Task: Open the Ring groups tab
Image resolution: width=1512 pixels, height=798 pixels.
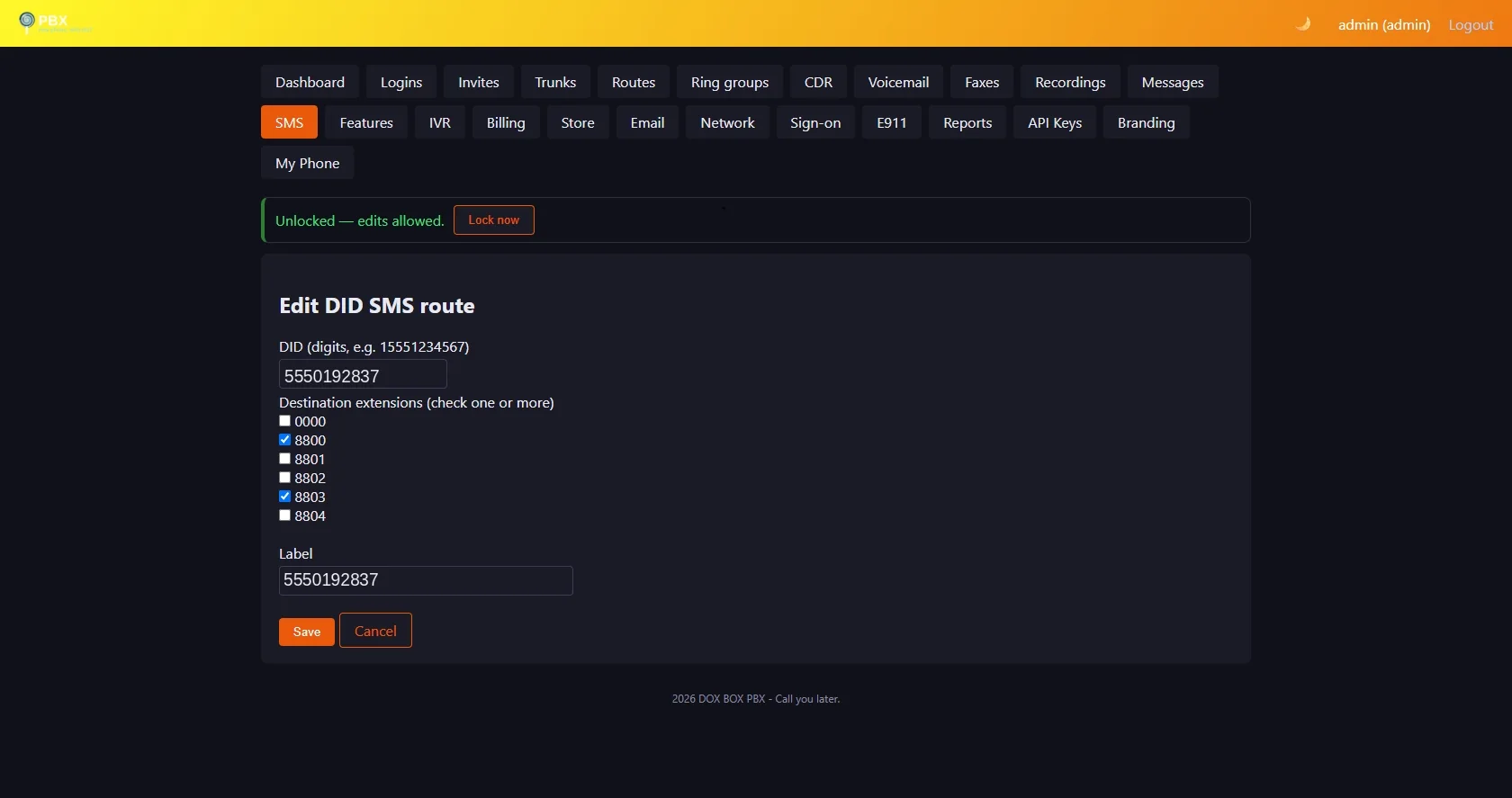Action: pos(730,82)
